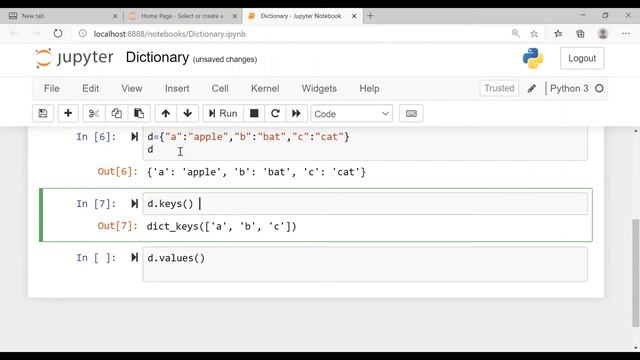Close the Home Page browser tab

click(235, 16)
